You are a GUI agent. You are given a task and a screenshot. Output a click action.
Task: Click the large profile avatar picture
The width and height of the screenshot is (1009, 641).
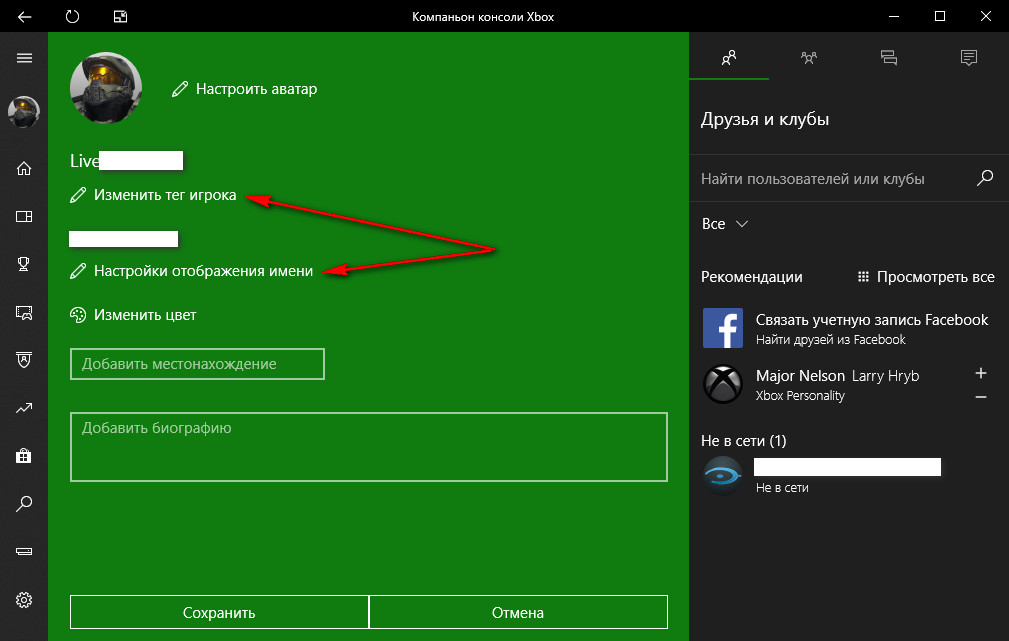[106, 88]
